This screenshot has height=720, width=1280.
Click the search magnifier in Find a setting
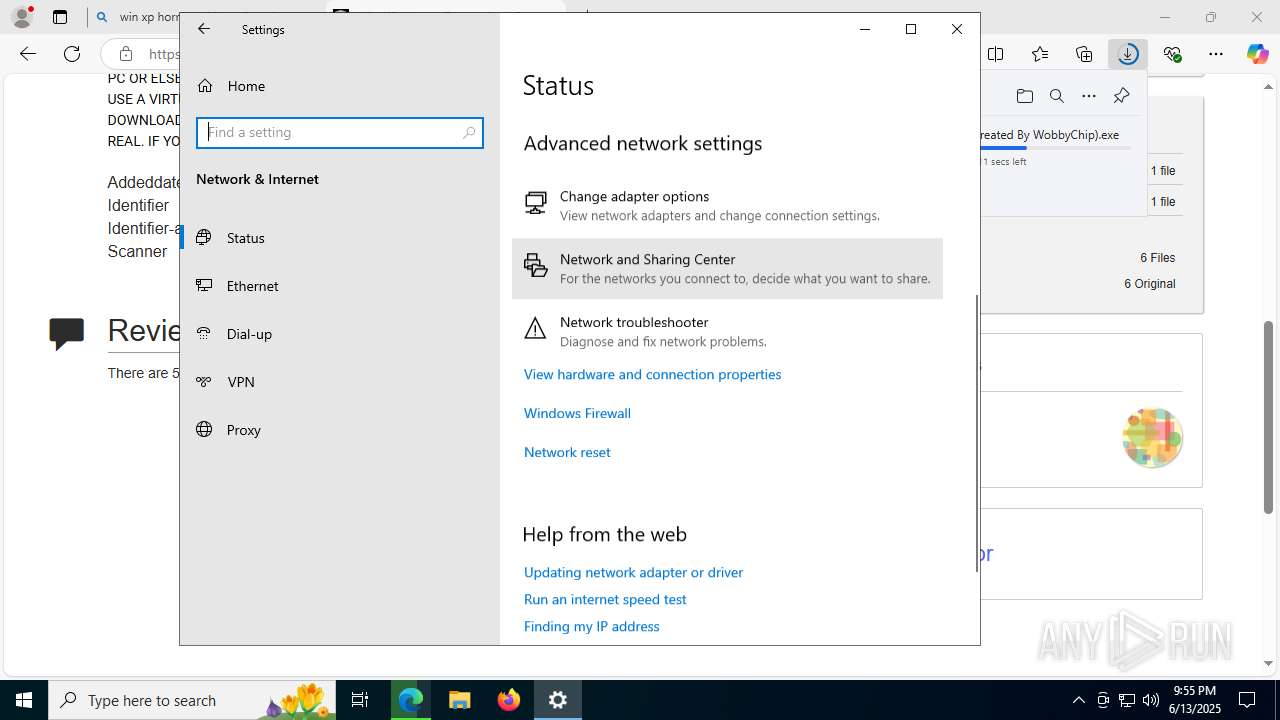(x=469, y=133)
